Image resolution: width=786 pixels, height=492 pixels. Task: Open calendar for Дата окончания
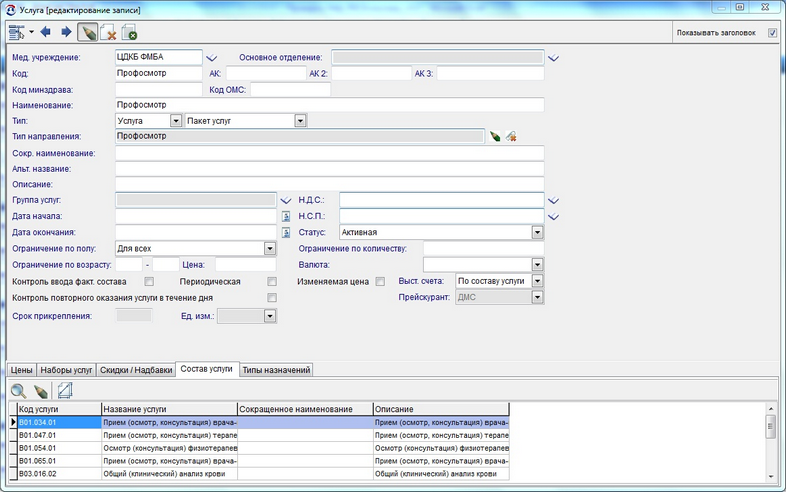tap(286, 233)
